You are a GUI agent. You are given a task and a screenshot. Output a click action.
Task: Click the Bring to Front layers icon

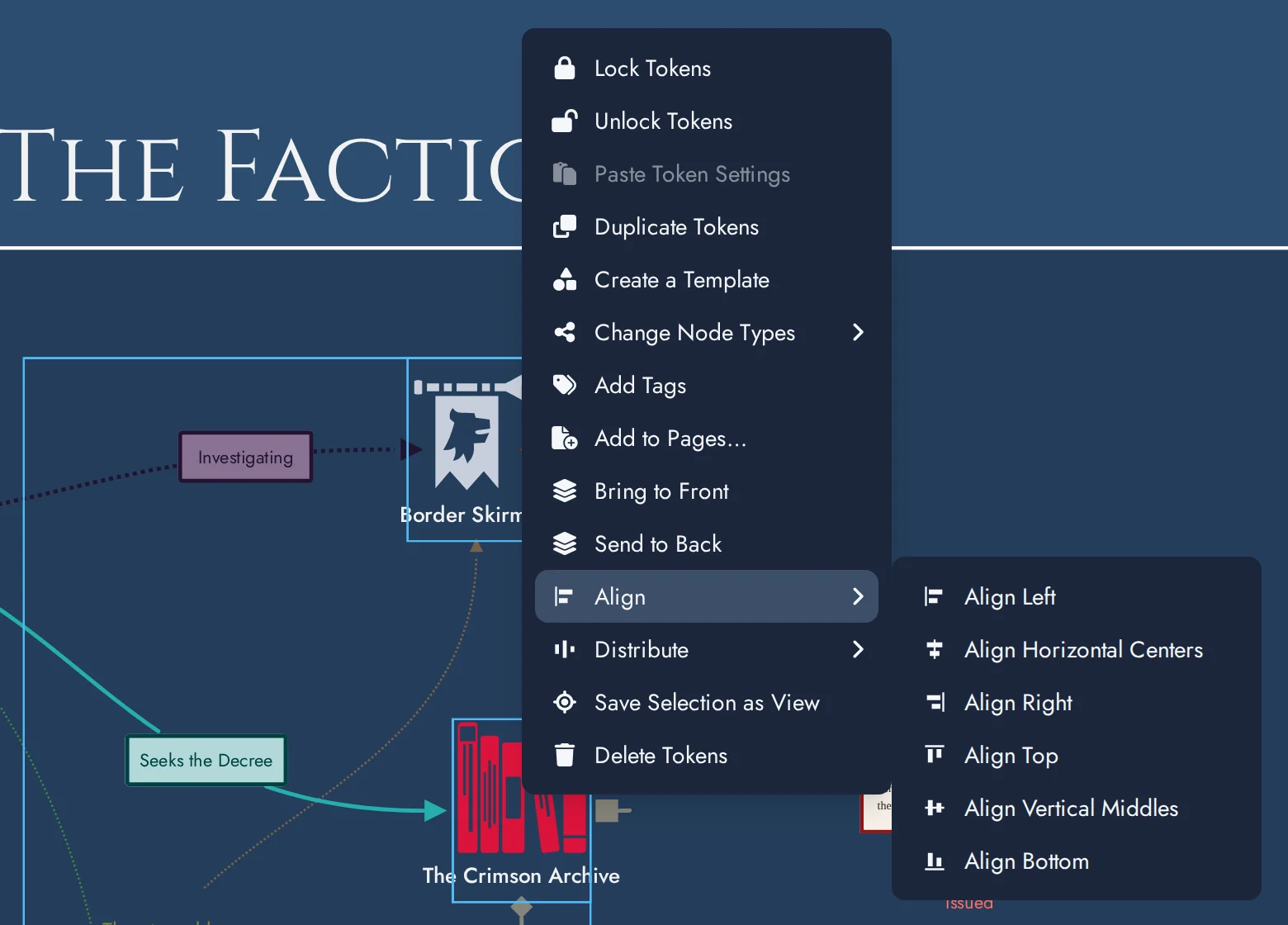(565, 491)
